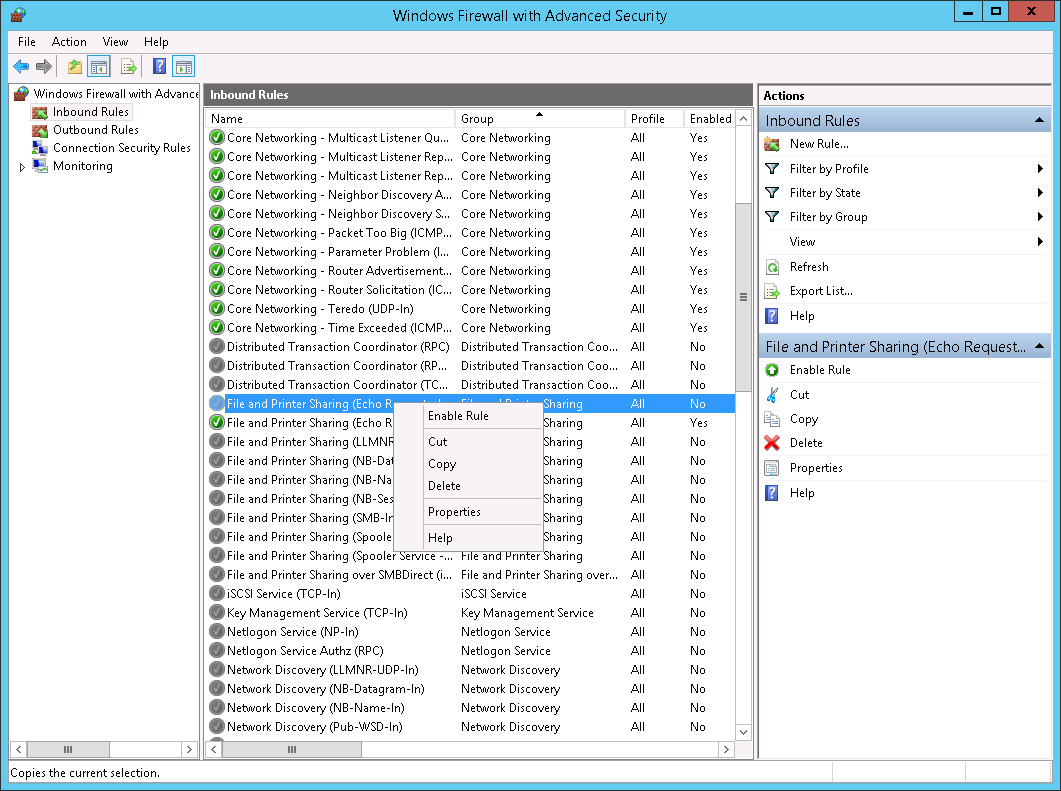Toggle Show/Hide Console Tree toolbar button
This screenshot has height=791, width=1061.
(x=99, y=67)
